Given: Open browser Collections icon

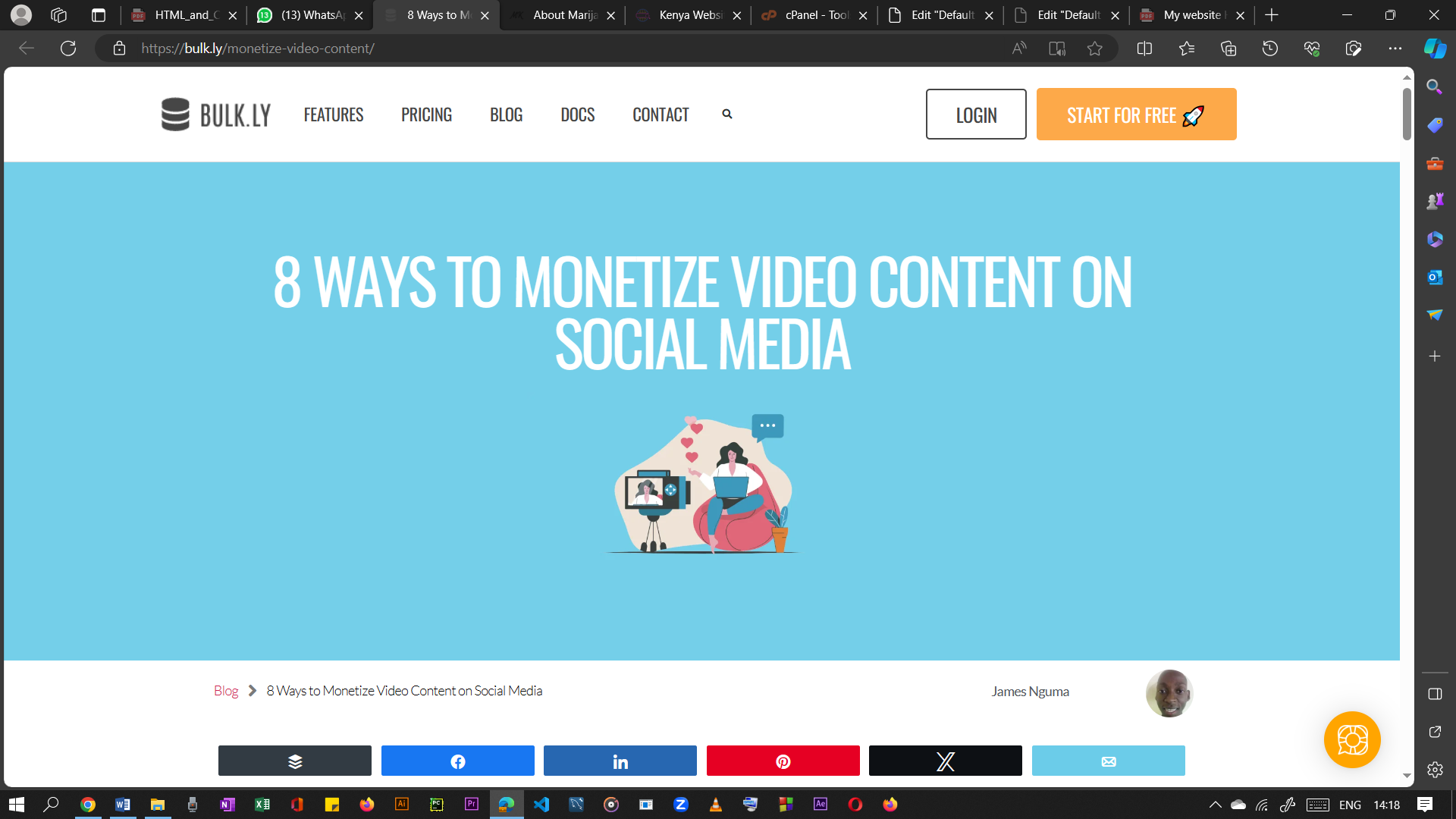Looking at the screenshot, I should [1228, 49].
